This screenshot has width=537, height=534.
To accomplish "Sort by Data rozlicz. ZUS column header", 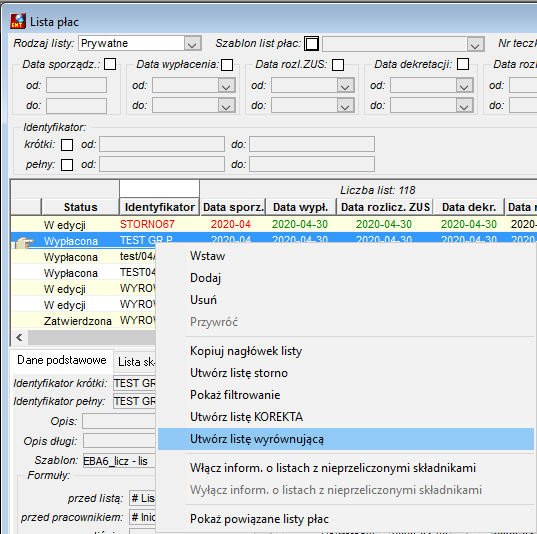I will (x=385, y=207).
